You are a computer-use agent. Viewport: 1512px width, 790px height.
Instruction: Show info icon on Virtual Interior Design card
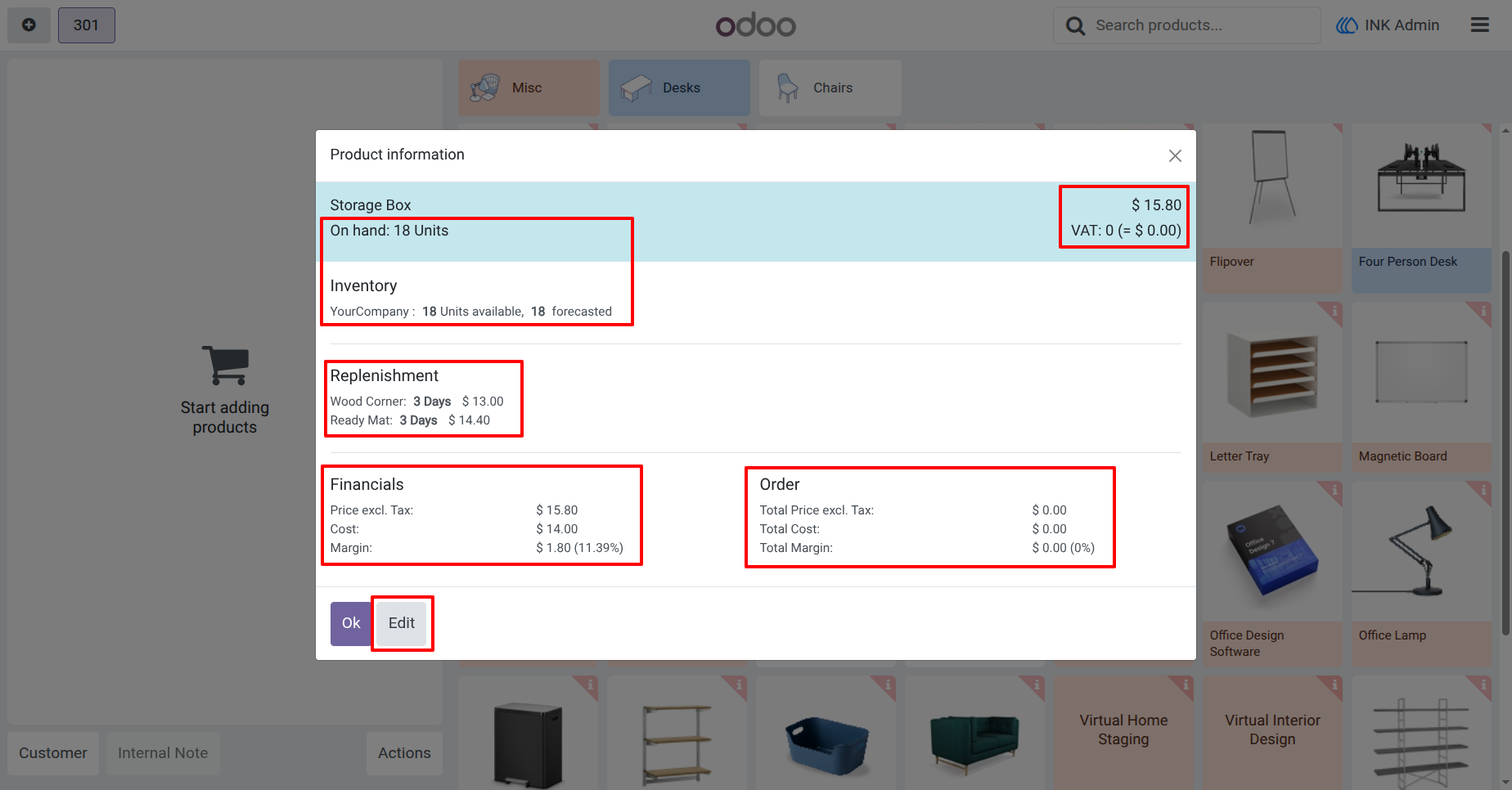pos(1334,684)
